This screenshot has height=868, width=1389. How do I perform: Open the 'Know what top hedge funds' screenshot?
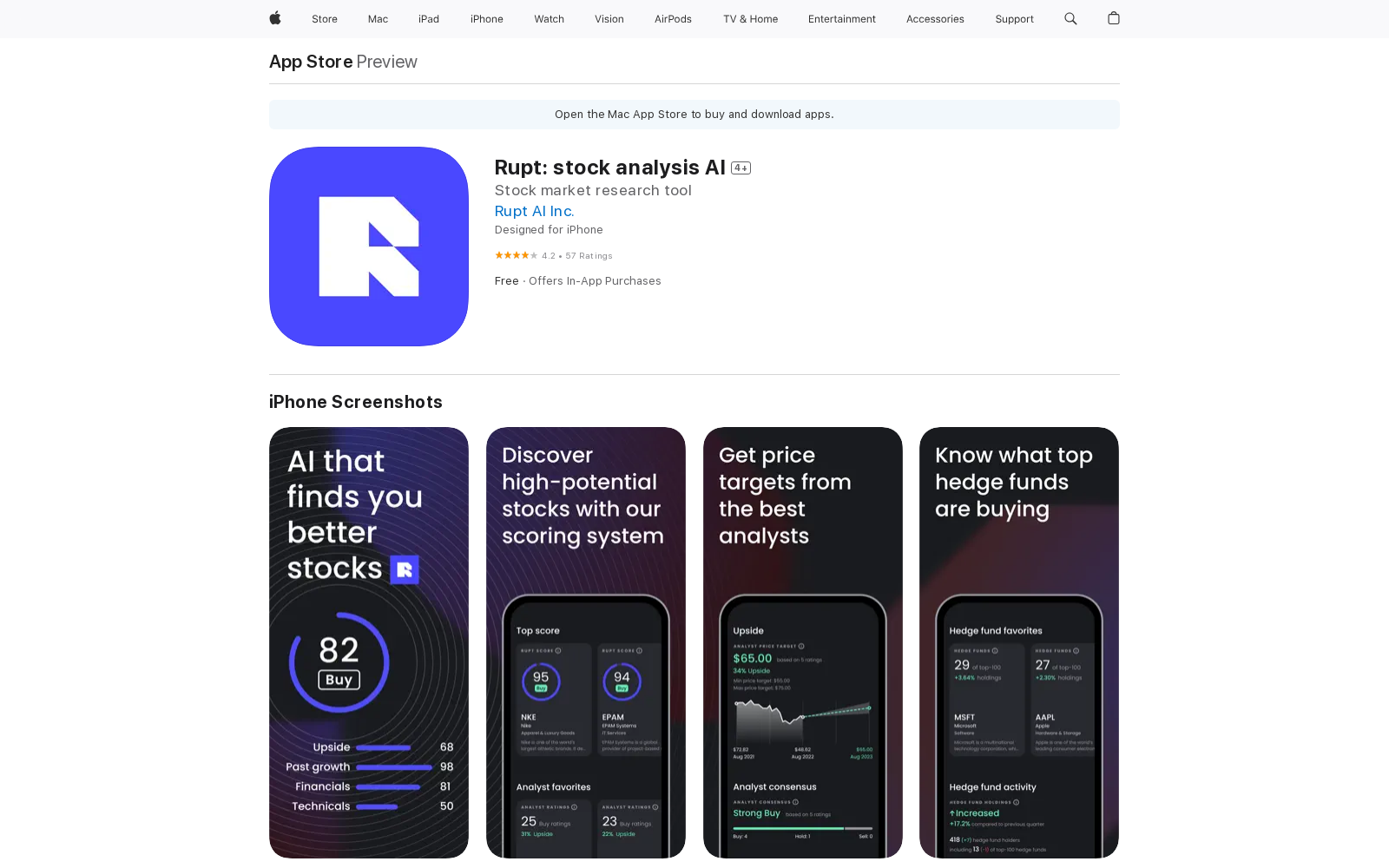(1019, 642)
